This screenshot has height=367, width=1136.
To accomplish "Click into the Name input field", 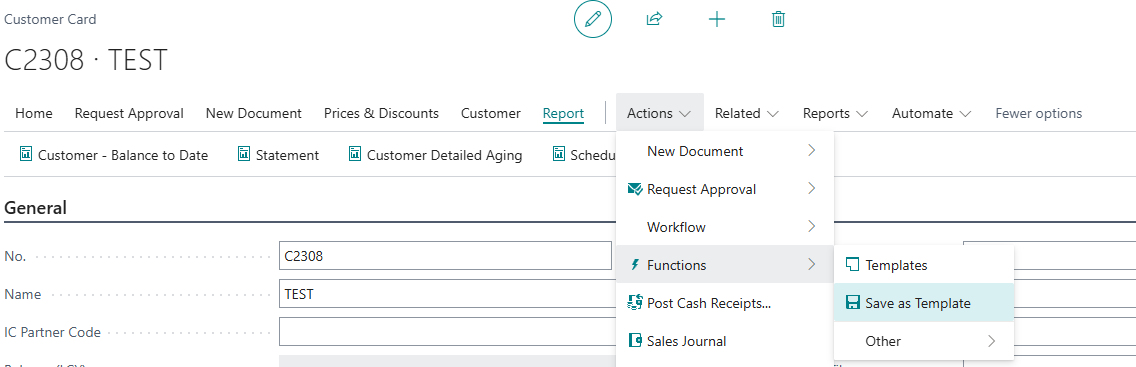I will pos(445,294).
